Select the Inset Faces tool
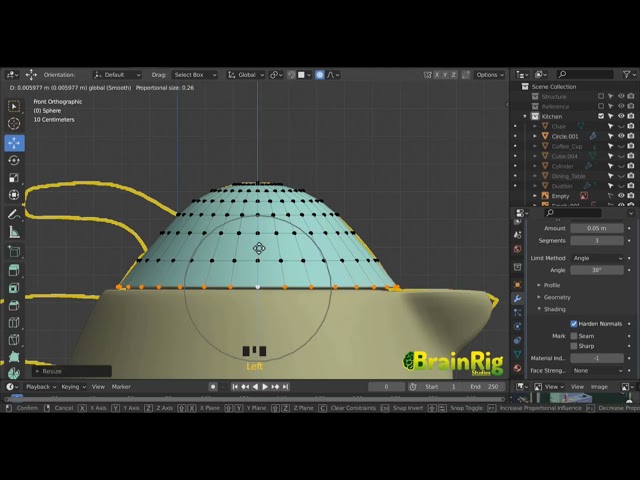The image size is (640, 480). [x=14, y=288]
